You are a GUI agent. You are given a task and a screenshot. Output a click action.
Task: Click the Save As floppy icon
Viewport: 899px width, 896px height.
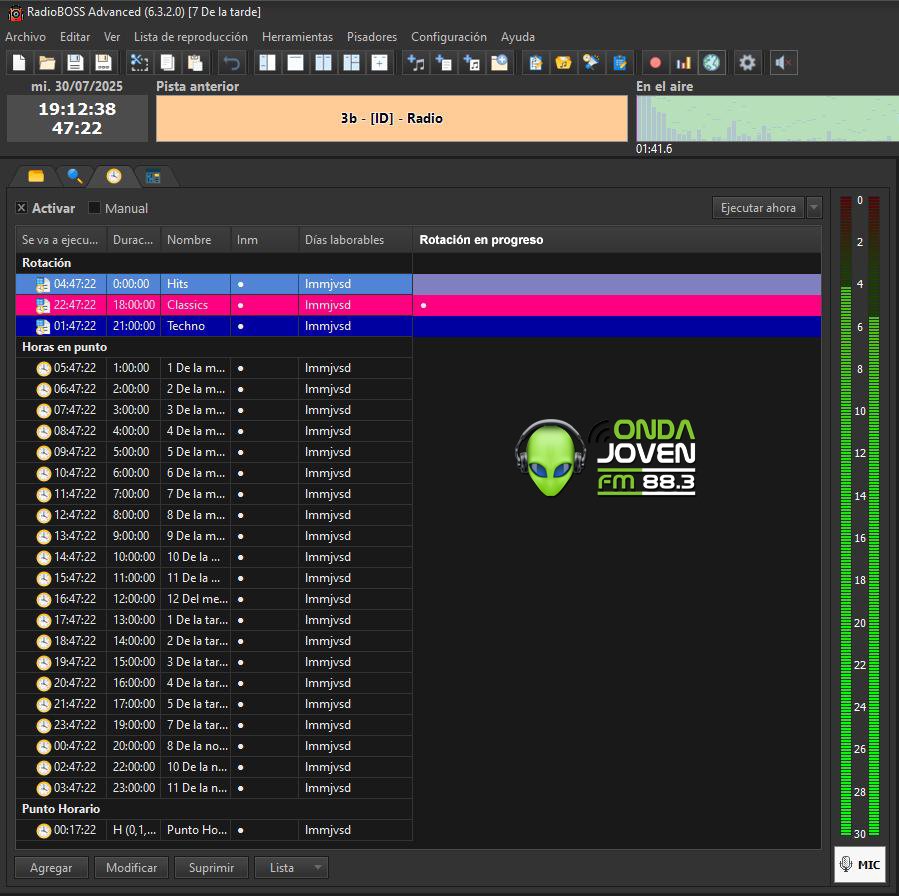coord(103,62)
